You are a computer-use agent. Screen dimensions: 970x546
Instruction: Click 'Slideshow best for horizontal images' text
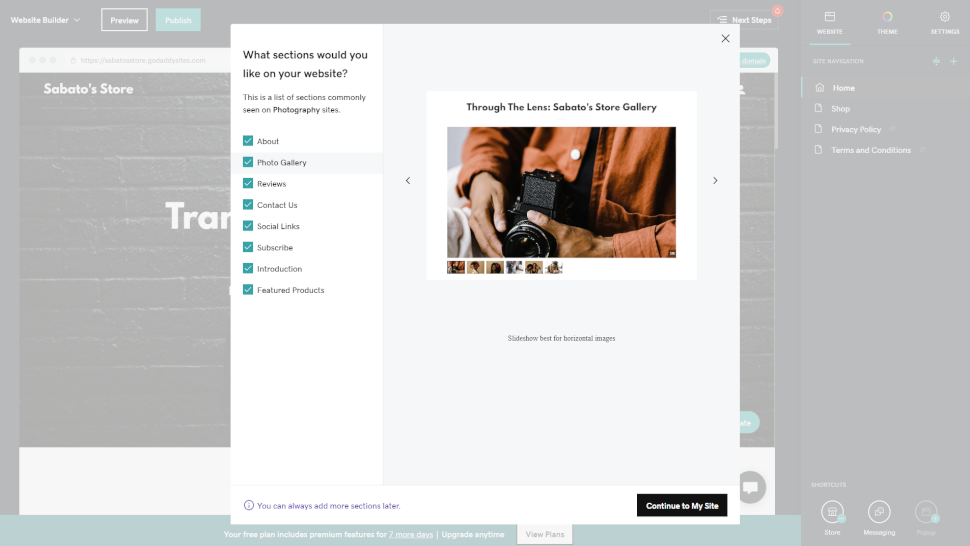coord(561,338)
